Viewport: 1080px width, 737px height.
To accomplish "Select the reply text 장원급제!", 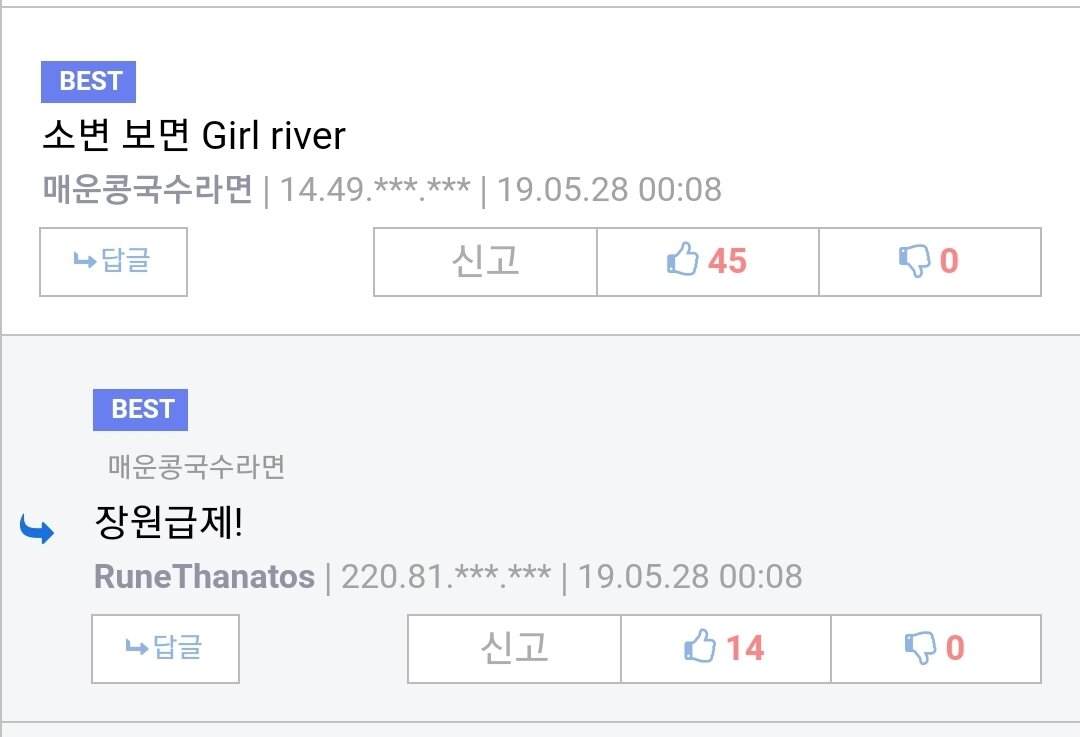I will coord(168,522).
